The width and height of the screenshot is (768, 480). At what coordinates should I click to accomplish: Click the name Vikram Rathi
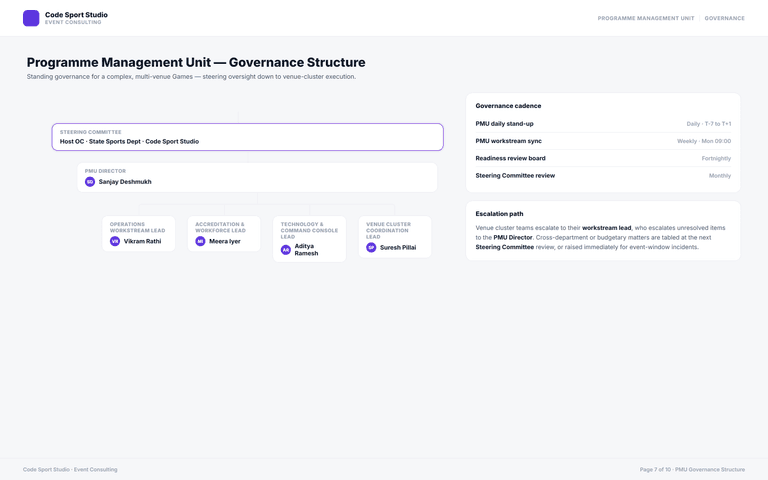pos(143,241)
